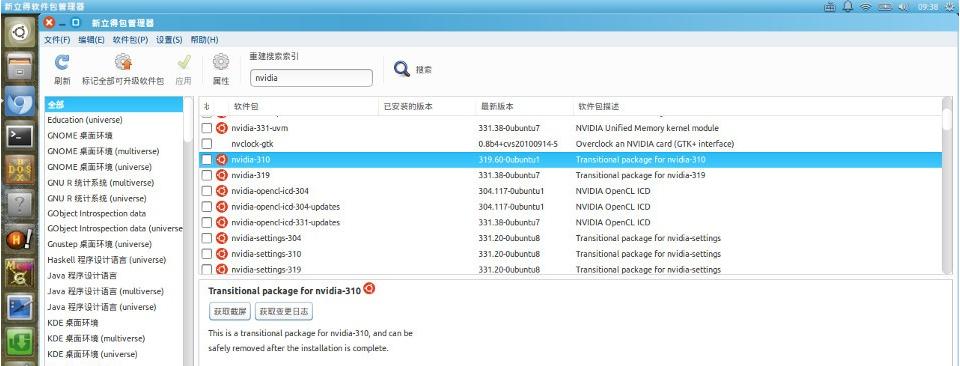Click version 0.8b4+cvs20100914-5 cell
Viewport: 960px width, 366px height.
click(x=518, y=144)
